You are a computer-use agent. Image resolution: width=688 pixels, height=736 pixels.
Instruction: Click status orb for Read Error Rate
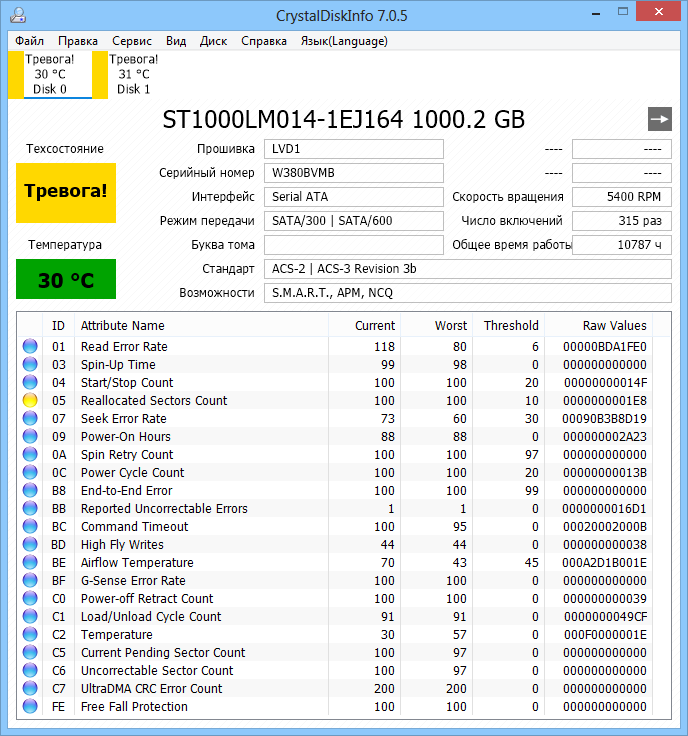click(x=30, y=346)
